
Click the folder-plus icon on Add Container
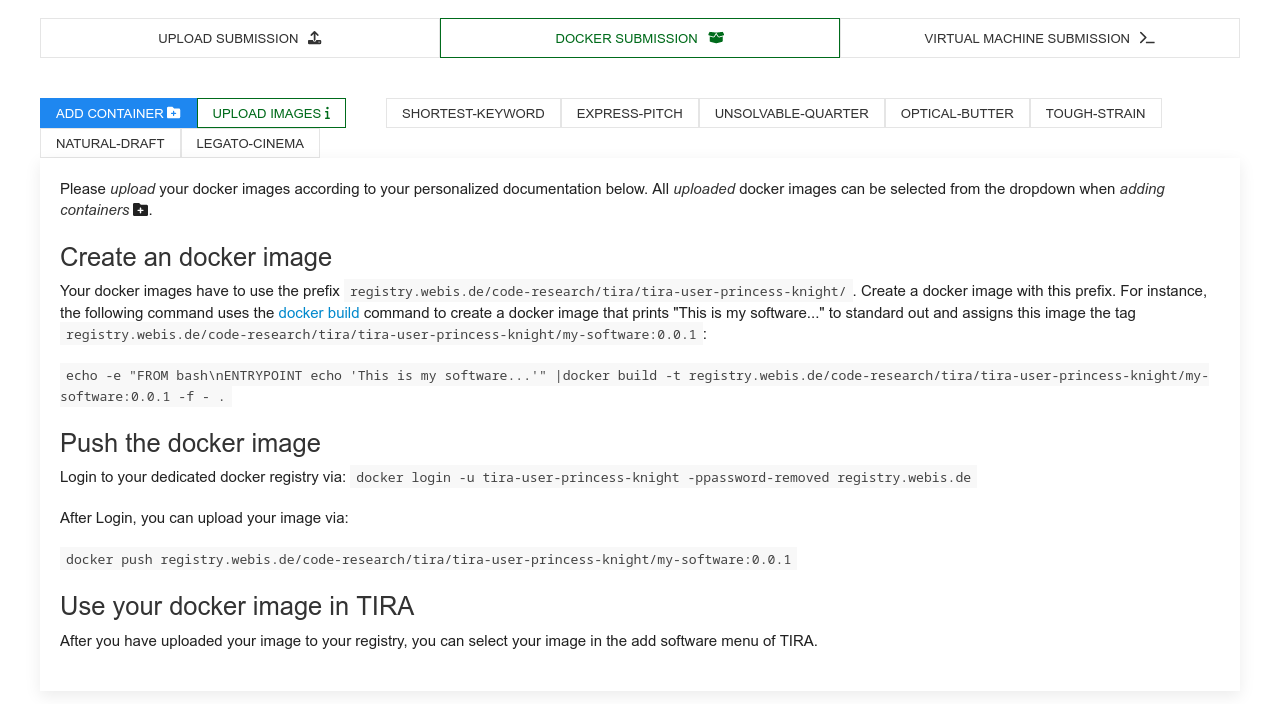[174, 113]
